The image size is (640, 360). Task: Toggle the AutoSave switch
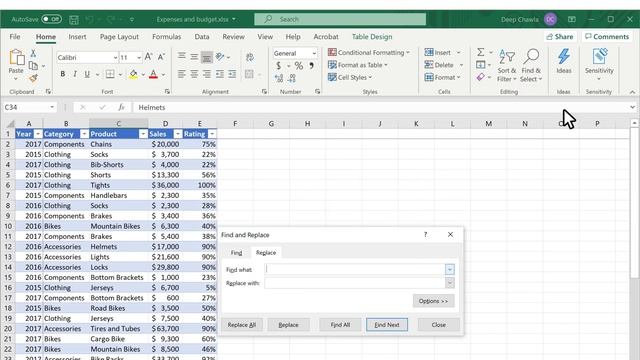tap(51, 19)
